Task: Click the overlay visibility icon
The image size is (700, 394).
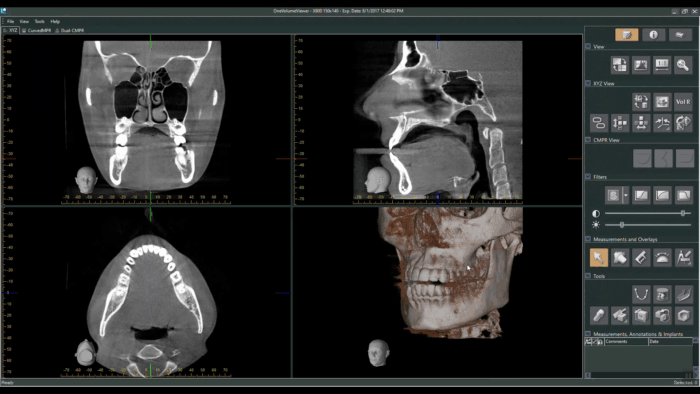Action: tap(620, 257)
